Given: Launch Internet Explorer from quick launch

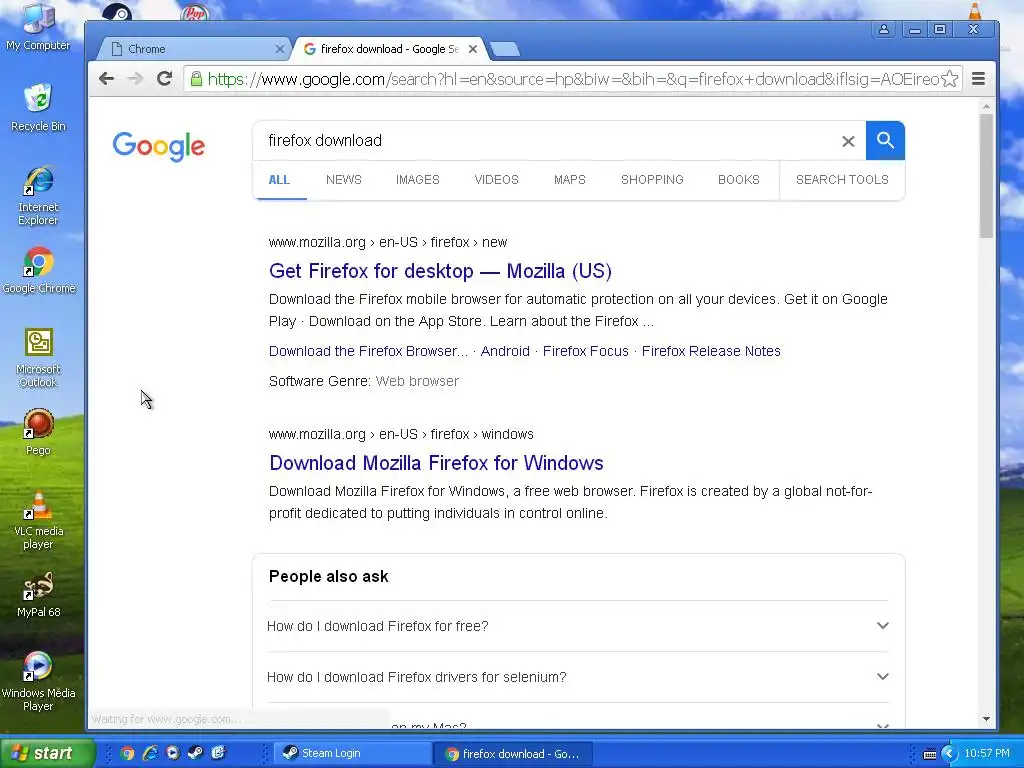Looking at the screenshot, I should [150, 753].
